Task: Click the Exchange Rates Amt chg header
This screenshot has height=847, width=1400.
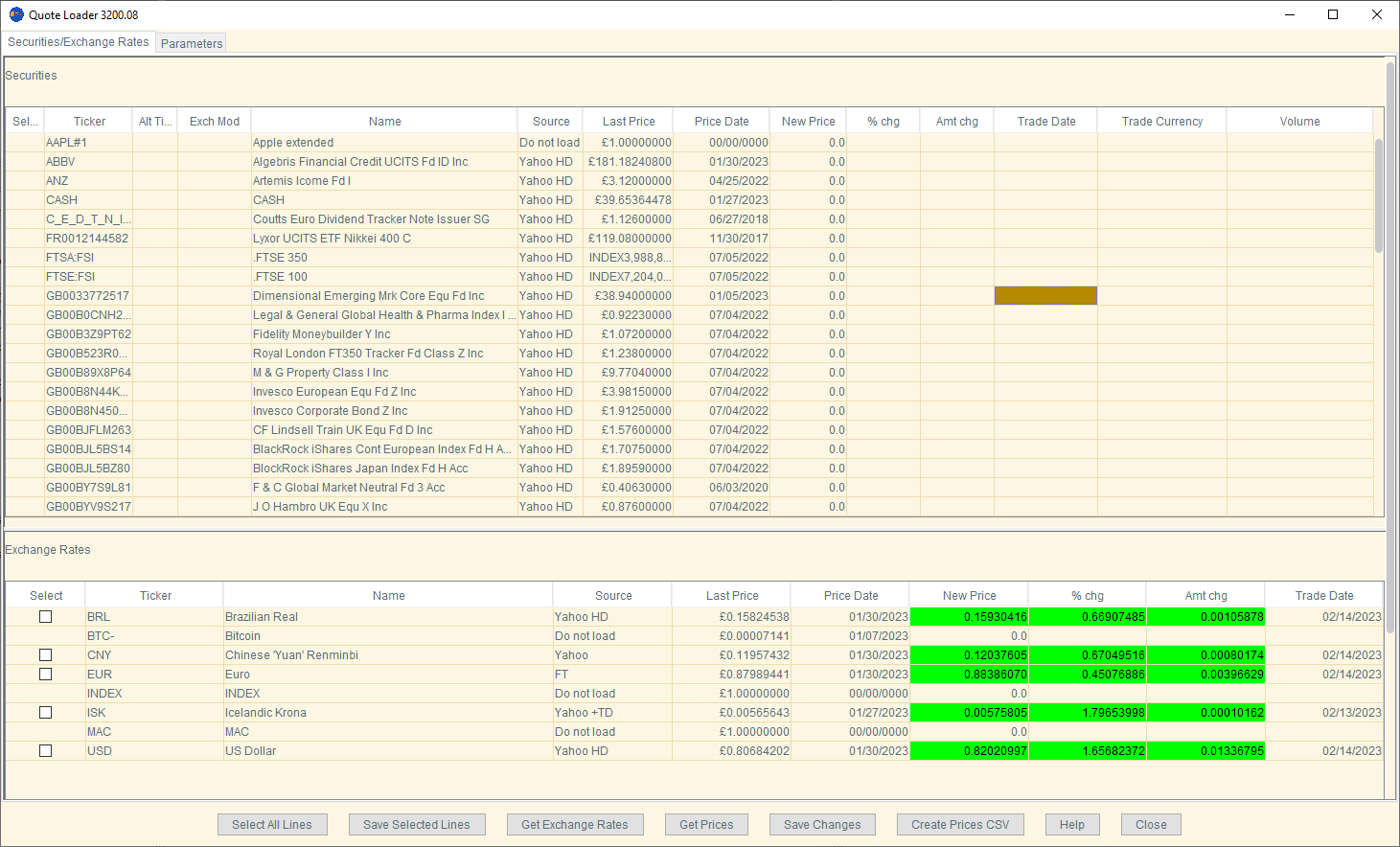Action: click(x=1205, y=596)
